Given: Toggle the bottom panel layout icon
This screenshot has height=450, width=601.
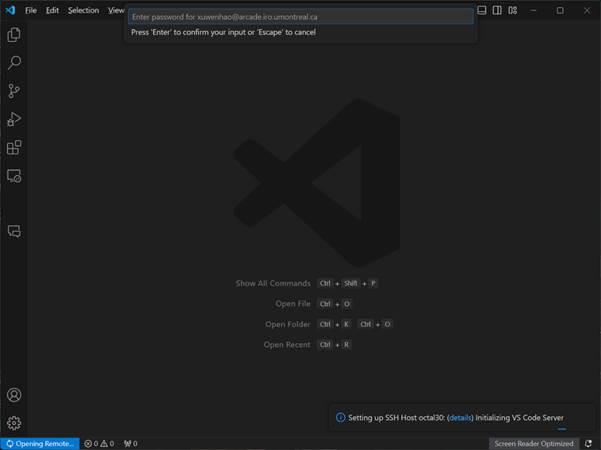Looking at the screenshot, I should (482, 10).
